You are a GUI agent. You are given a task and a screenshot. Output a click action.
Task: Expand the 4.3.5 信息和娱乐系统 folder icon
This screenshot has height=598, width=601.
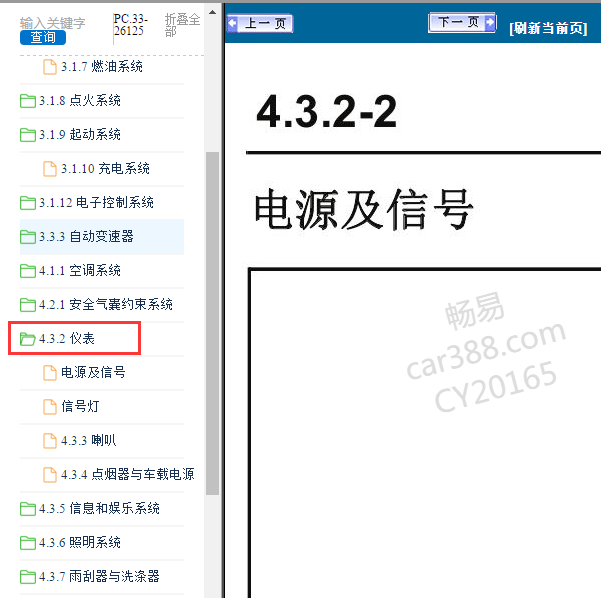pyautogui.click(x=28, y=509)
